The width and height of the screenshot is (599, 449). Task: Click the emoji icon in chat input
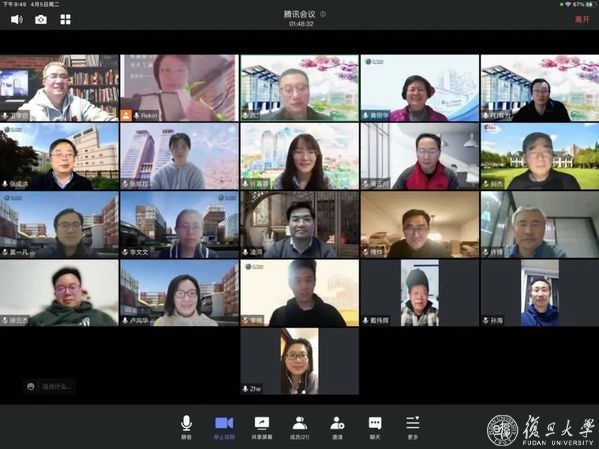[x=31, y=387]
